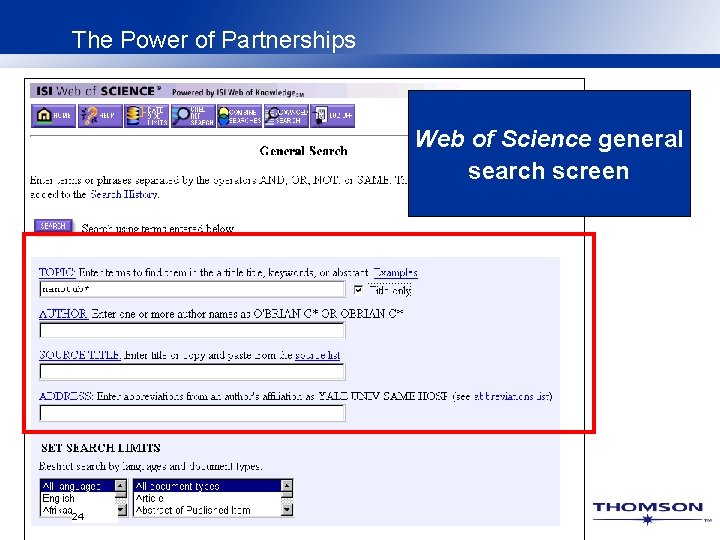Open the topic Examples link
This screenshot has height=540, width=720.
tap(395, 272)
